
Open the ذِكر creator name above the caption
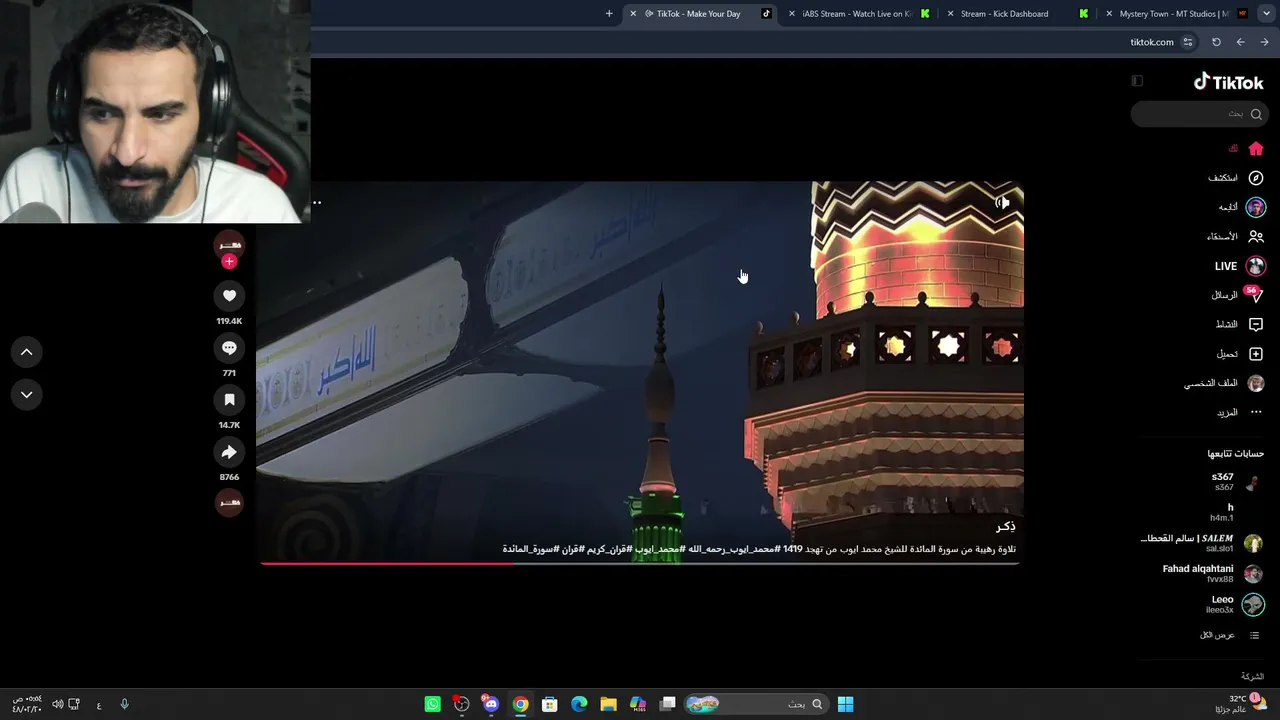(1005, 526)
